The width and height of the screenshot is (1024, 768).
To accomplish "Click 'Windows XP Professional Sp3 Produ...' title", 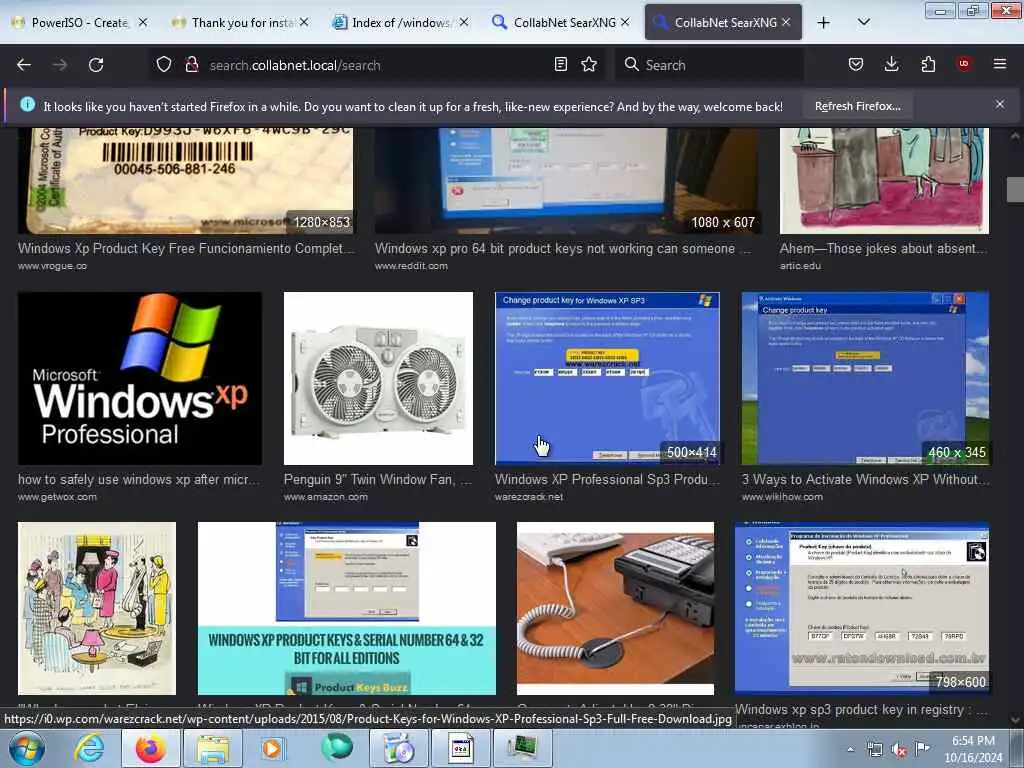I will [x=607, y=479].
